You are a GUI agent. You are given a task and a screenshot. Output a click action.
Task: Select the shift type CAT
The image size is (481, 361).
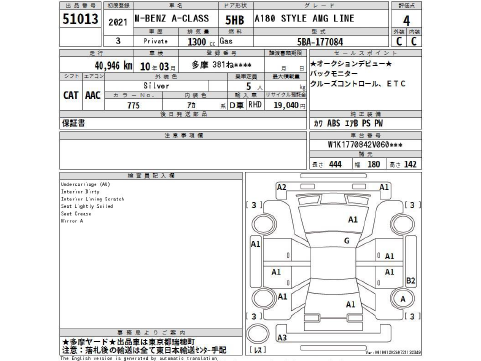[x=71, y=95]
